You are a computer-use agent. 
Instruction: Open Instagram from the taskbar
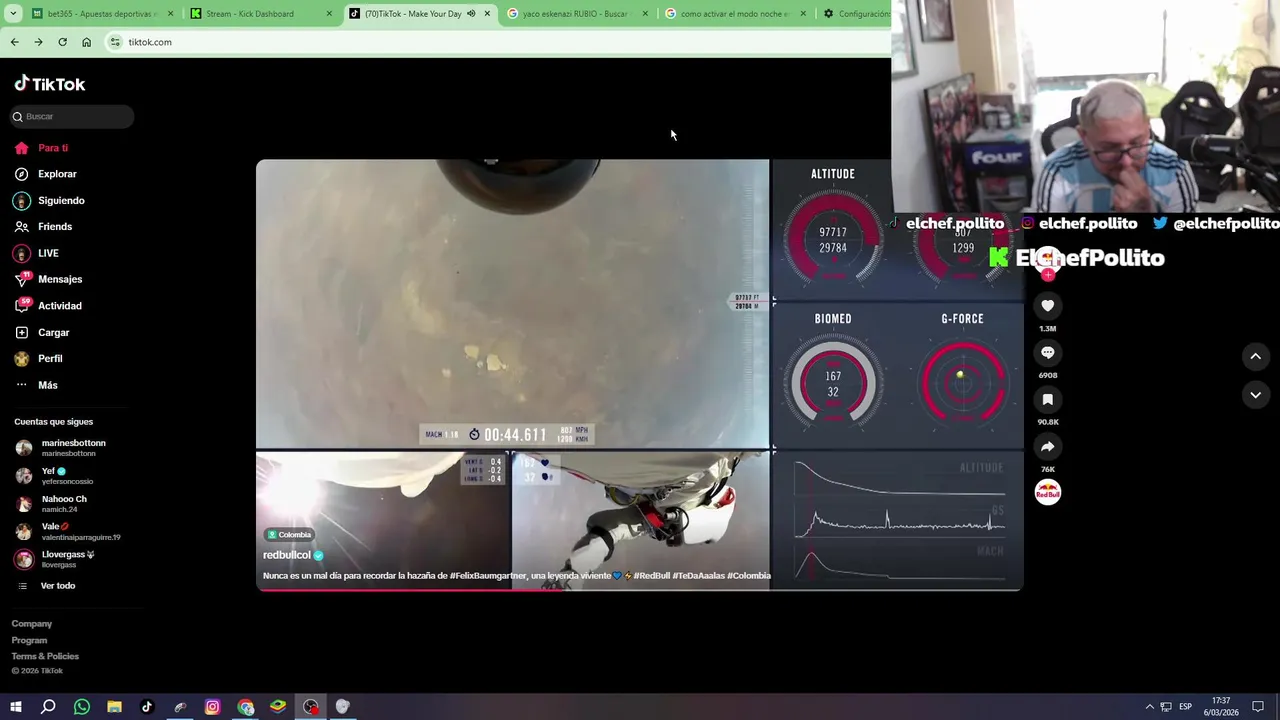click(212, 707)
